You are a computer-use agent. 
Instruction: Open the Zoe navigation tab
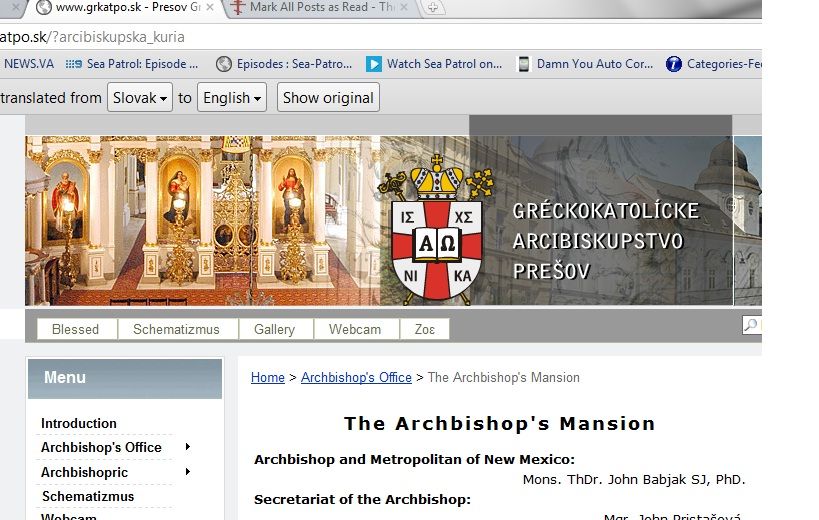(x=425, y=329)
